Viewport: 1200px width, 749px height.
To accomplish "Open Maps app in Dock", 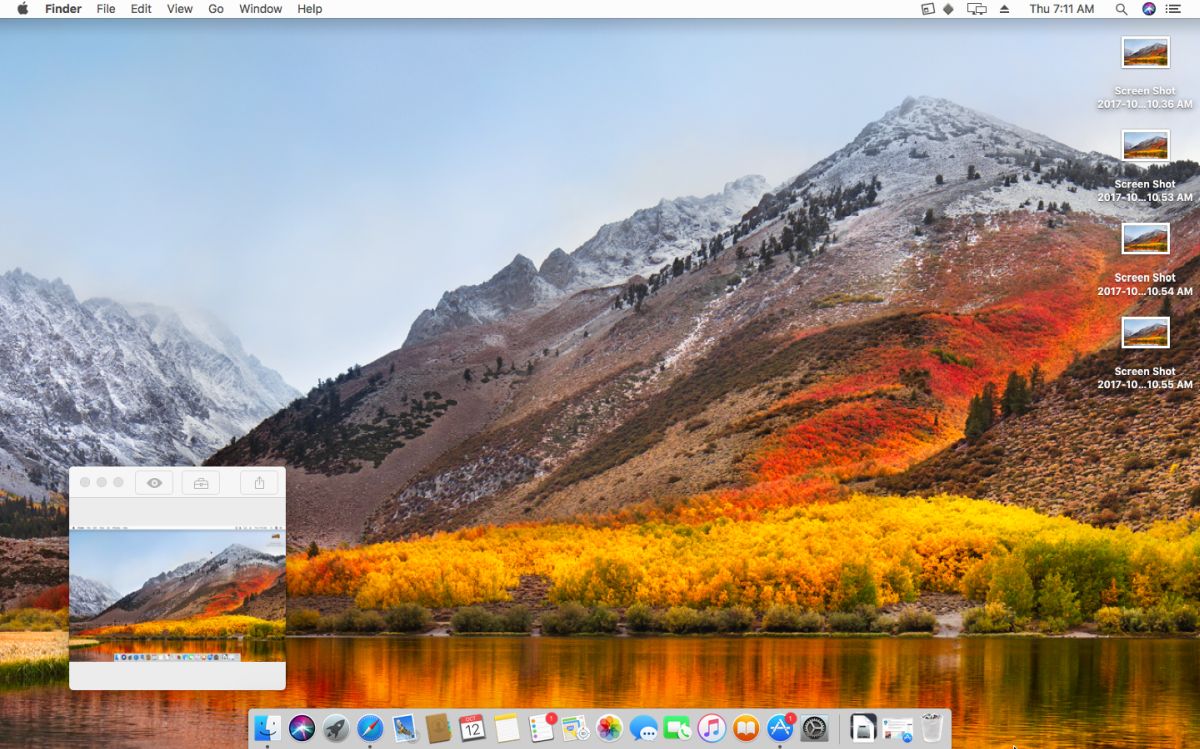I will tap(575, 728).
